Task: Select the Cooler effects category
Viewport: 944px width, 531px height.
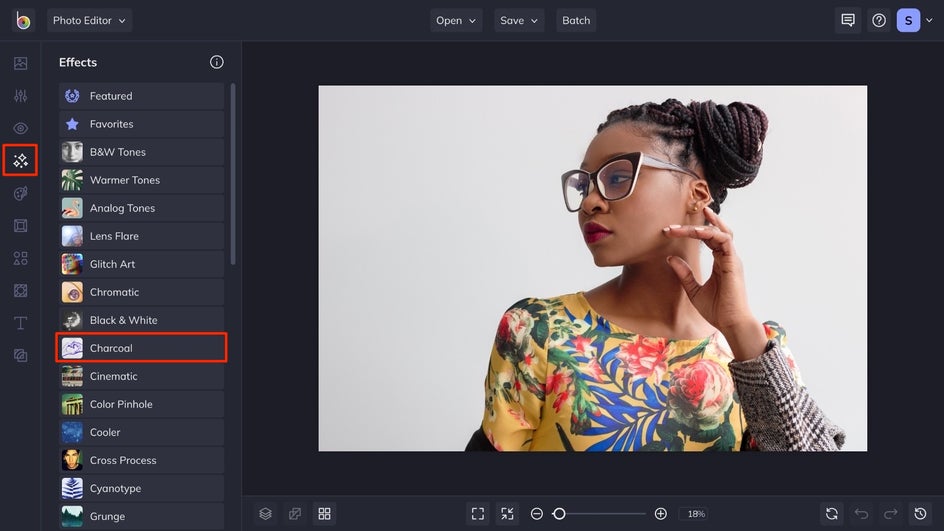Action: (141, 432)
